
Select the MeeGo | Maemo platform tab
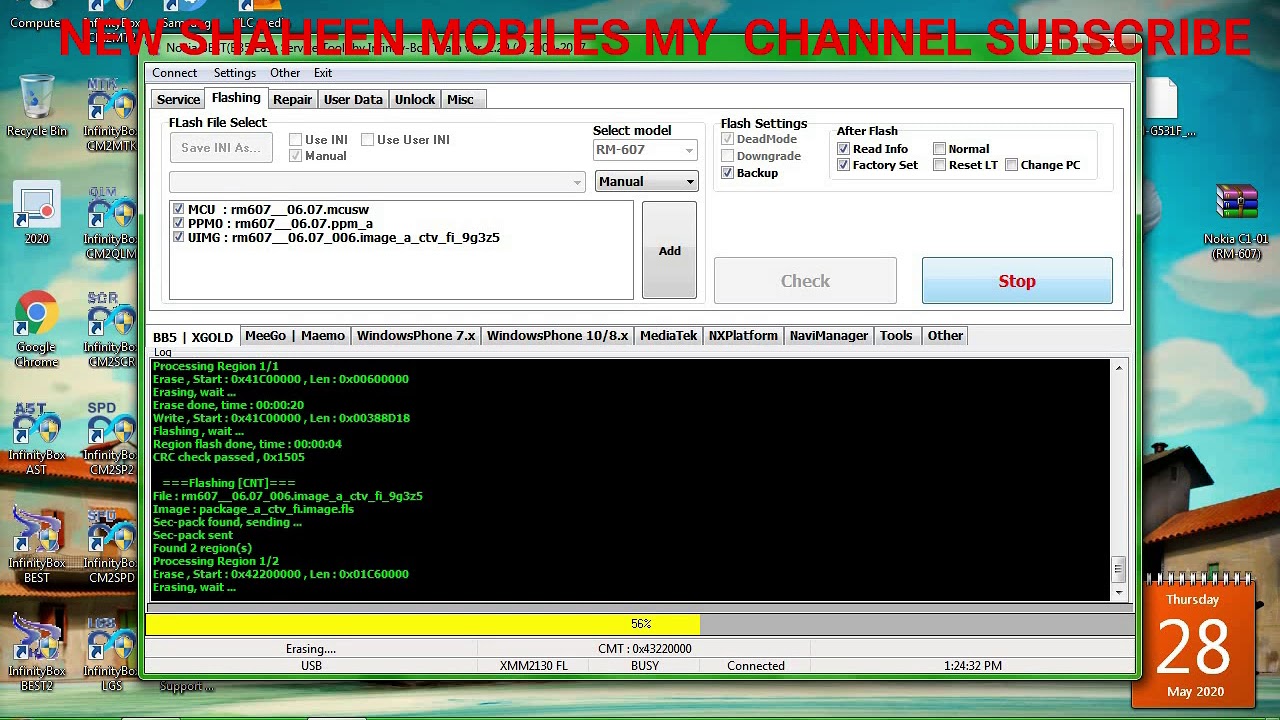[x=295, y=336]
